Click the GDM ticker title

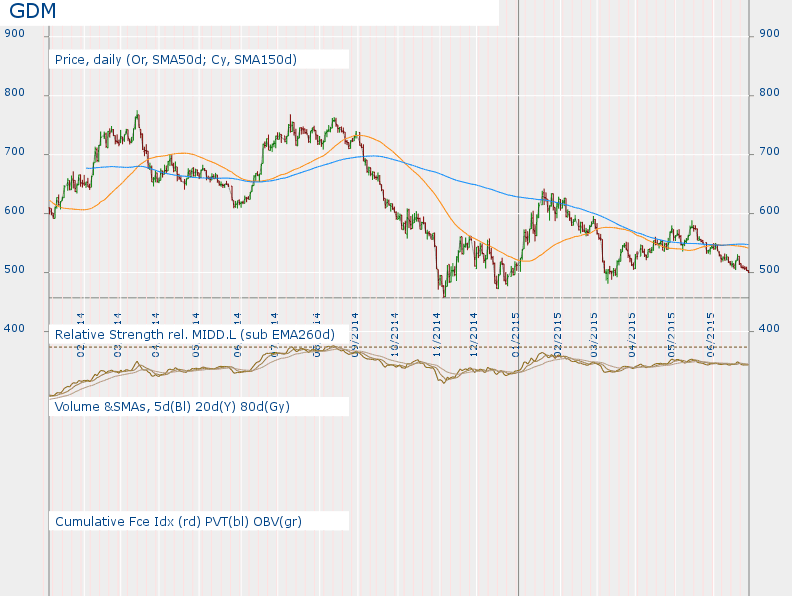[x=33, y=12]
